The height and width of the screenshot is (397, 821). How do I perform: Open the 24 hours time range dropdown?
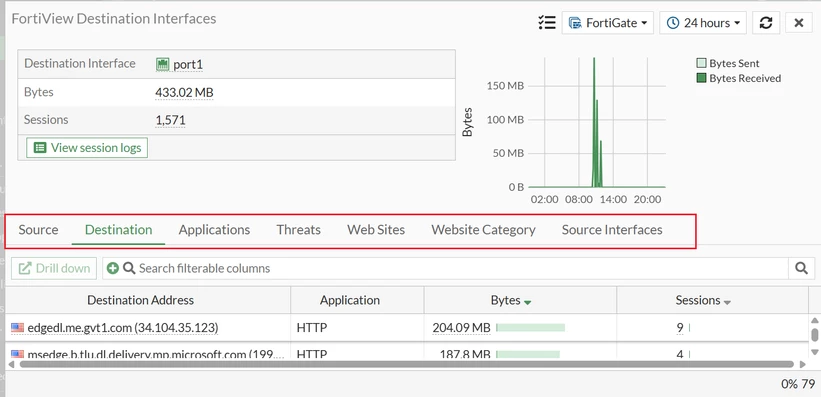pos(703,23)
